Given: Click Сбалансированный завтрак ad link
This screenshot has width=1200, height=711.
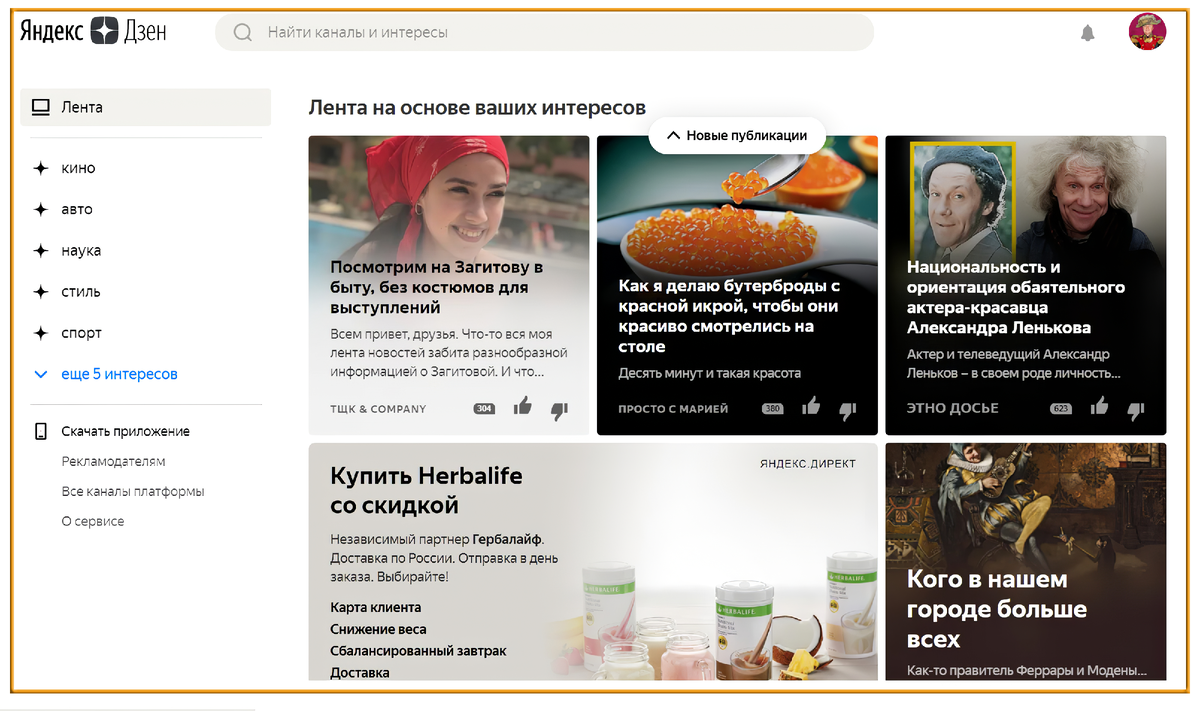Looking at the screenshot, I should click(418, 651).
